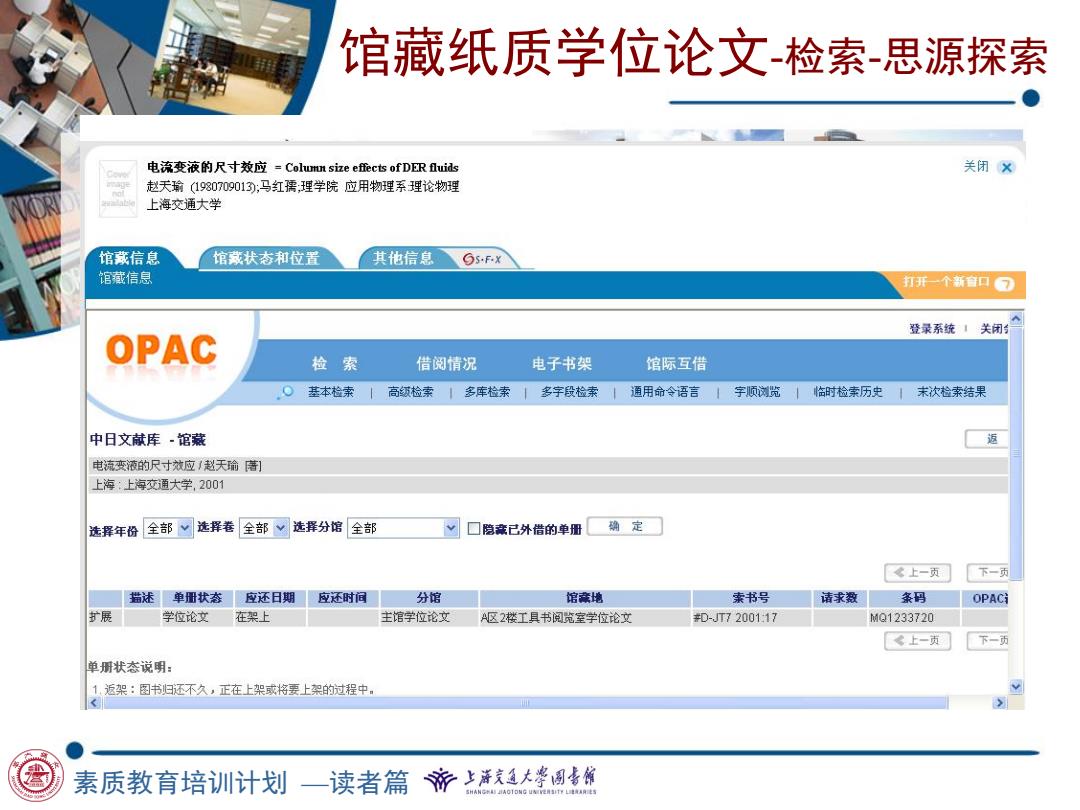Switch to the 馆藏信息 tab
Screen dimensions: 1080x810
pyautogui.click(x=129, y=258)
